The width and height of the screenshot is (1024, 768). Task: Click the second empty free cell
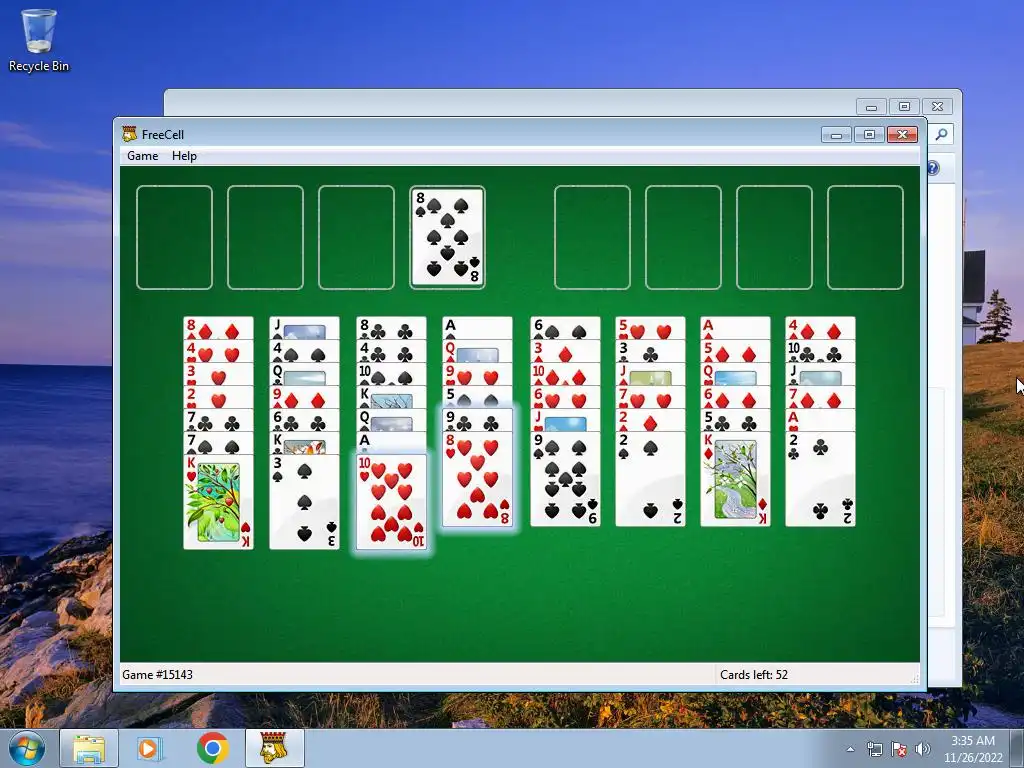265,237
